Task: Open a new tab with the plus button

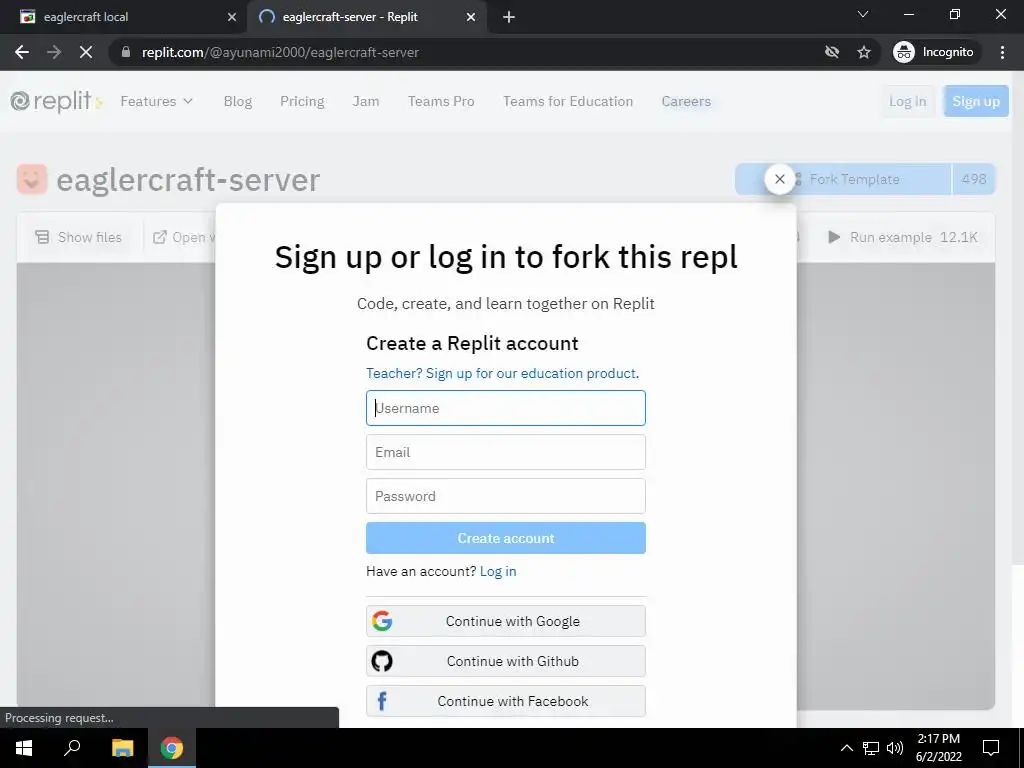Action: pos(509,17)
